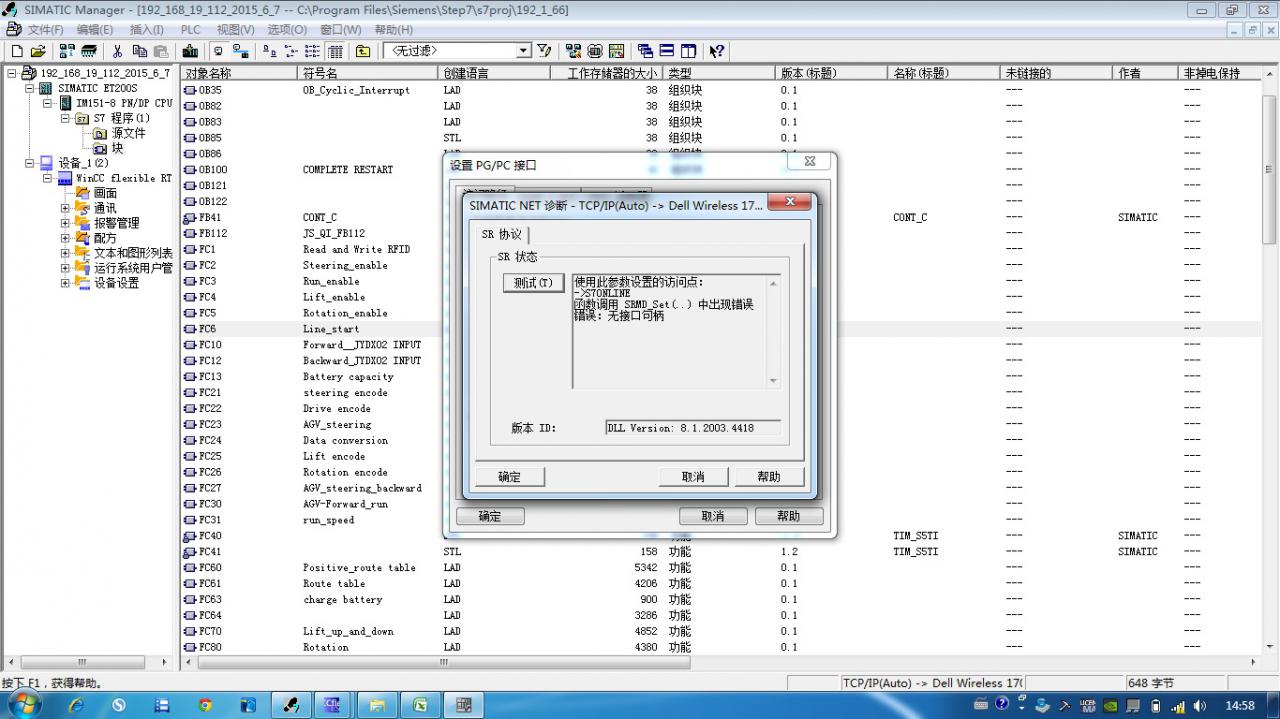Open Internet Explorer from the taskbar
This screenshot has height=719, width=1280.
click(76, 705)
